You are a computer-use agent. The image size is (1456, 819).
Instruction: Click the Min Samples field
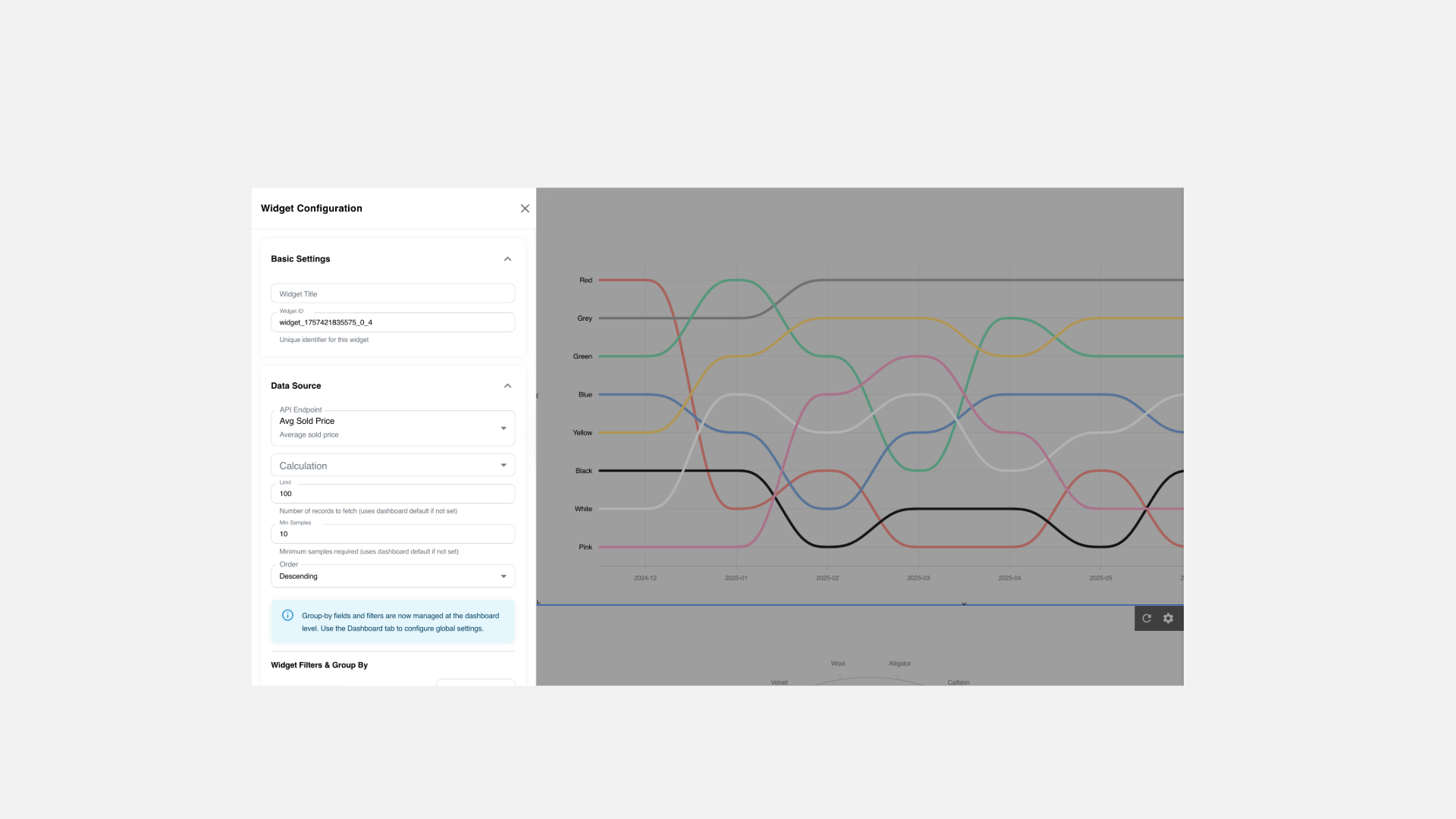pyautogui.click(x=393, y=534)
